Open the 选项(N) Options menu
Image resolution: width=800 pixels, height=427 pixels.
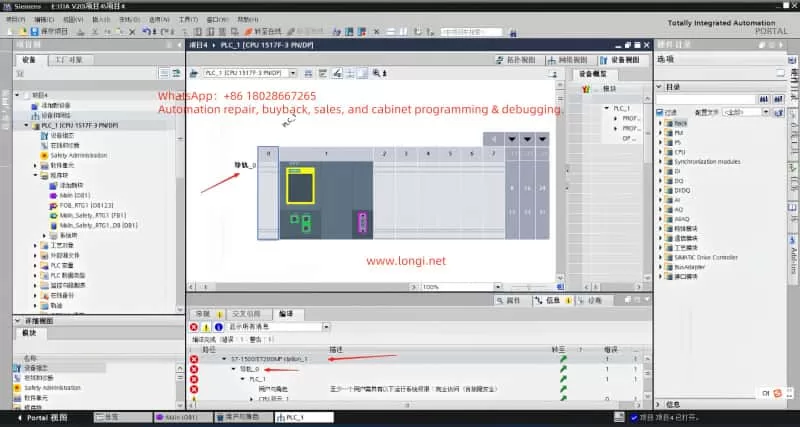[x=159, y=19]
